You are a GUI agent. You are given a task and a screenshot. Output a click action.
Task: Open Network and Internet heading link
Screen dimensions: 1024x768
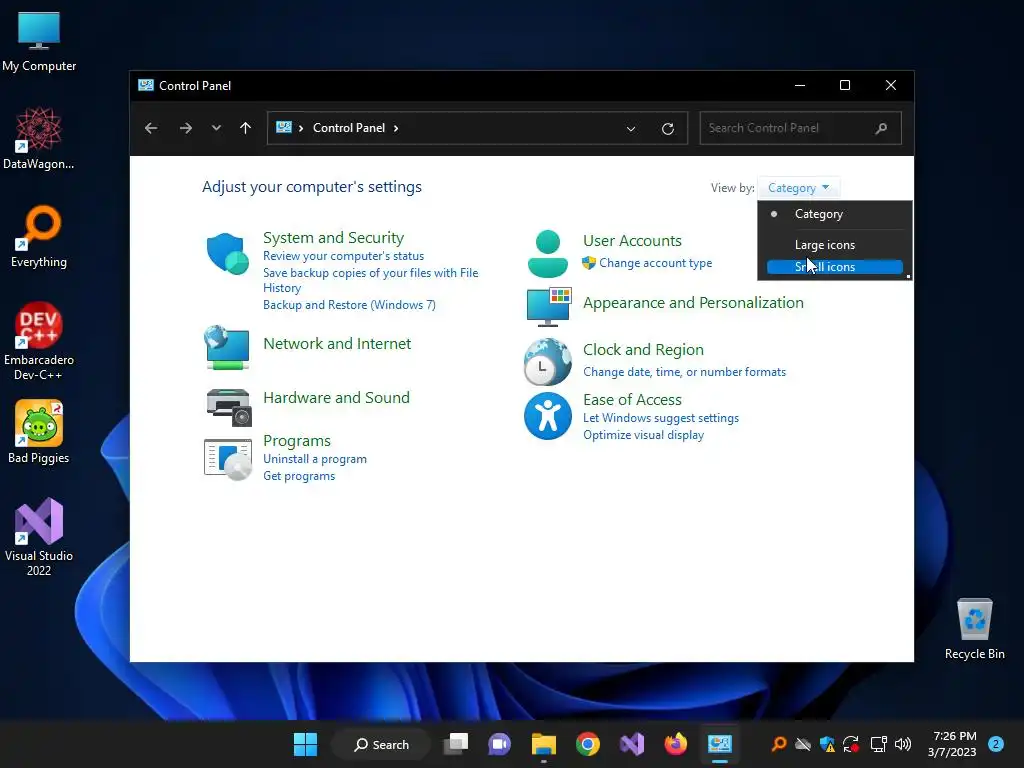point(337,344)
